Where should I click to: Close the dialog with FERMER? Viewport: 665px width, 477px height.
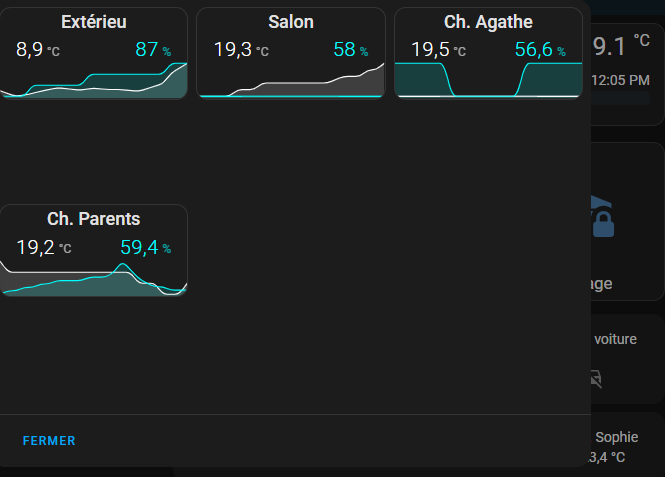49,440
